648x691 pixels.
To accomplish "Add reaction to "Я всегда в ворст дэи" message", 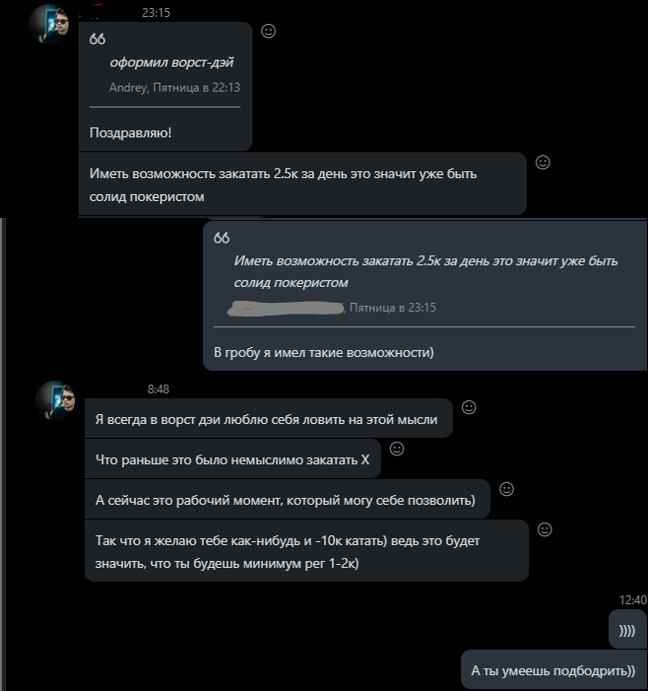I will coord(469,407).
